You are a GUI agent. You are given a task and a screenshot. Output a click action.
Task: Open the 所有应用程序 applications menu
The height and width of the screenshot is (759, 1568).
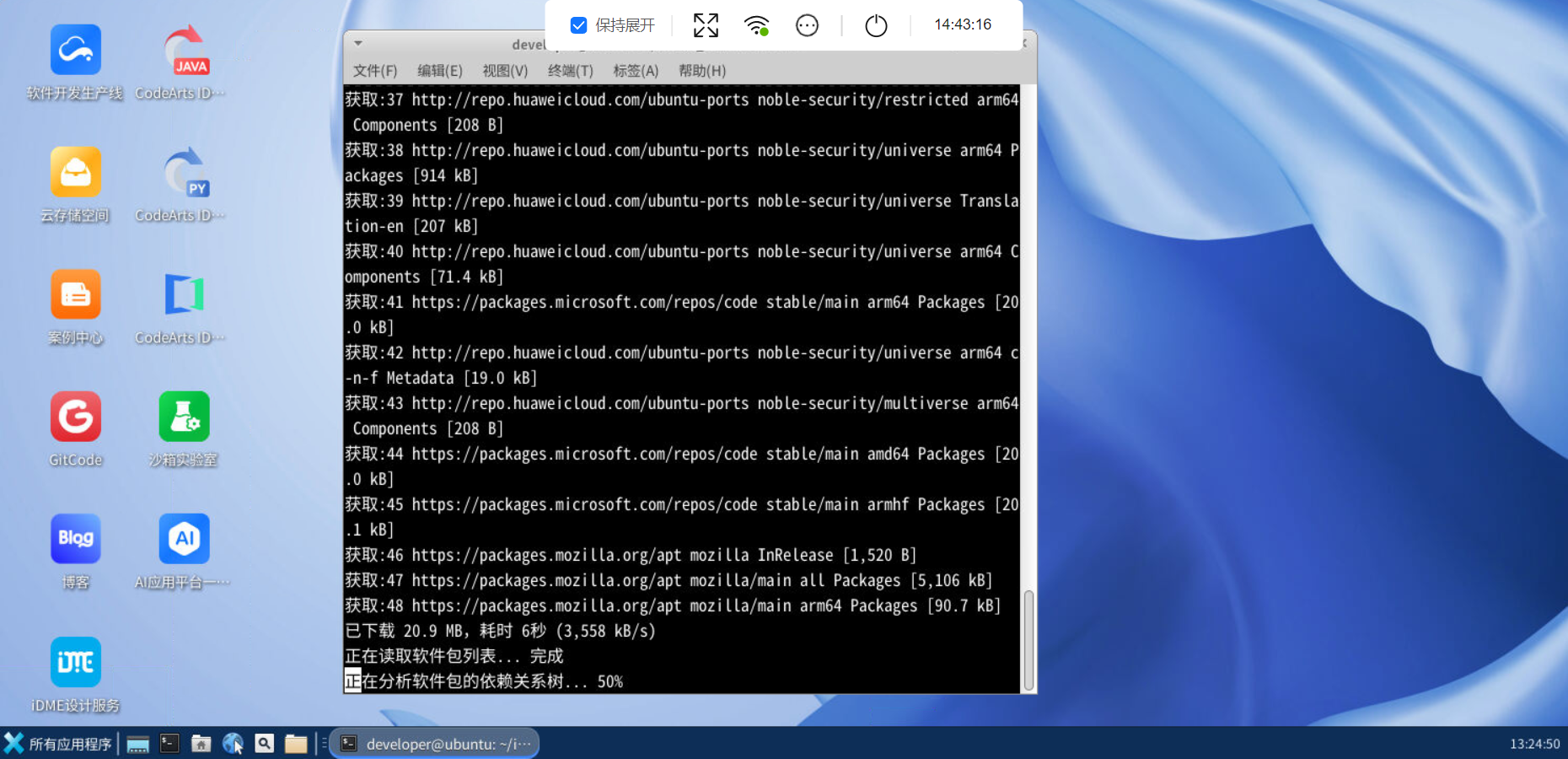point(57,744)
